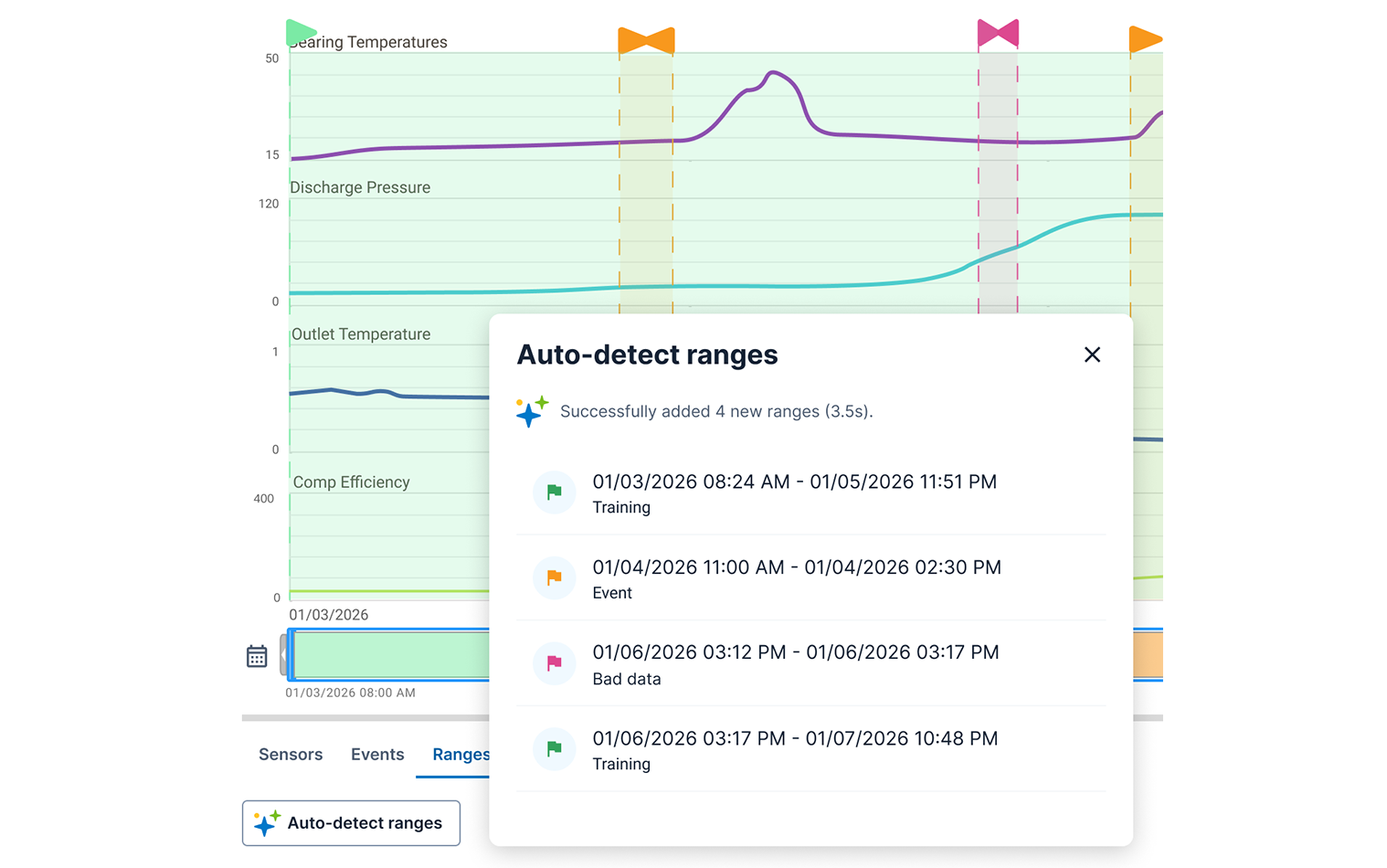1387x868 pixels.
Task: Click the 01/03/2026 08:00 AM timeline start label
Action: click(x=350, y=693)
